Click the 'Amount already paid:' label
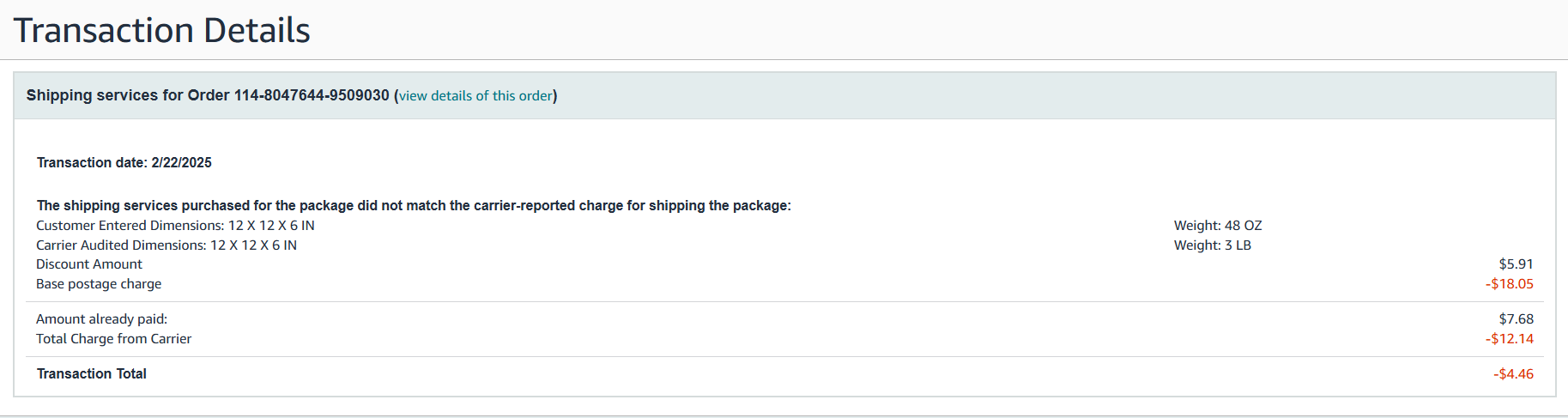Screen dimensions: 1568x418 tap(101, 319)
